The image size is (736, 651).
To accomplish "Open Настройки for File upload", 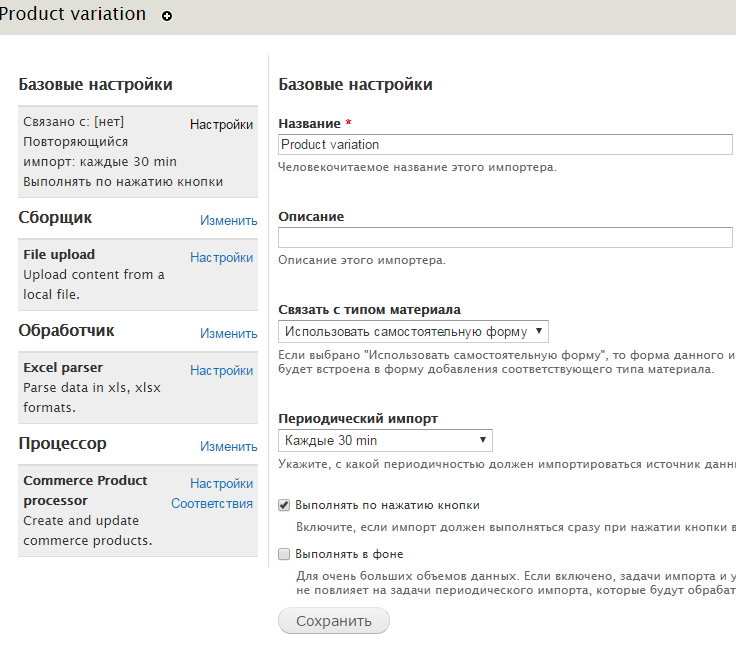I will (221, 257).
